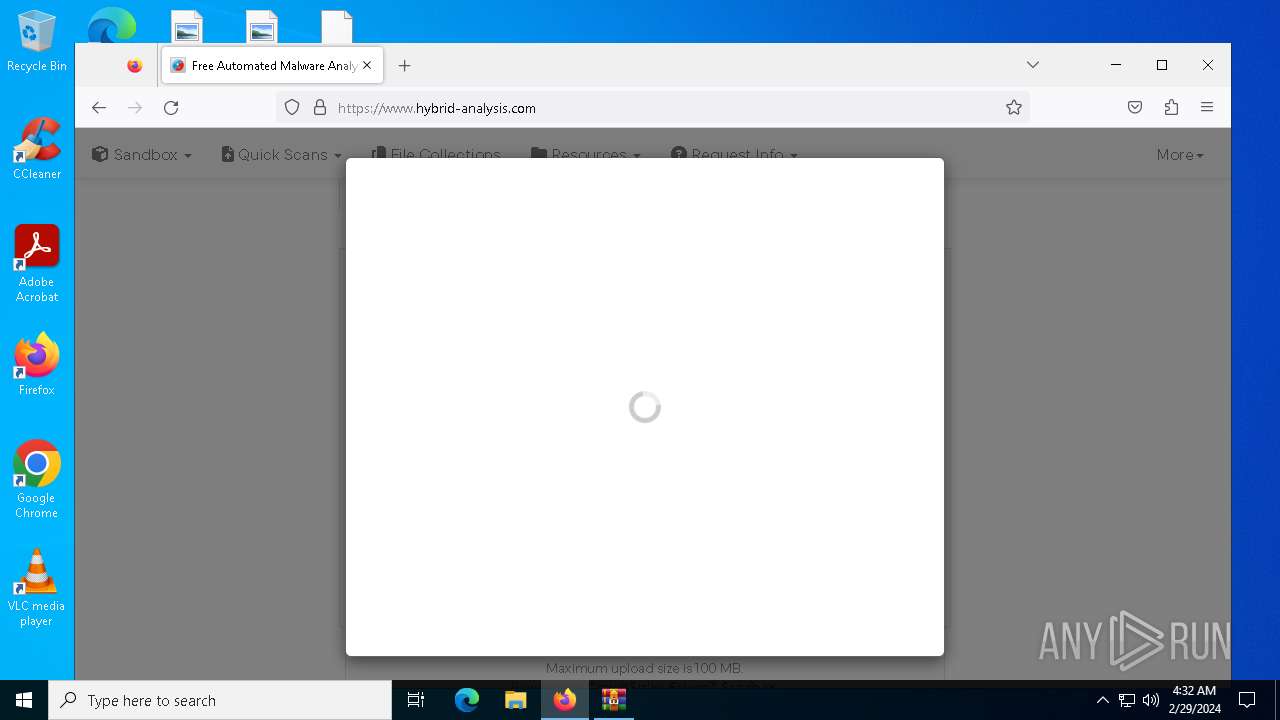Open a new browser tab
Image resolution: width=1280 pixels, height=720 pixels.
(x=404, y=66)
